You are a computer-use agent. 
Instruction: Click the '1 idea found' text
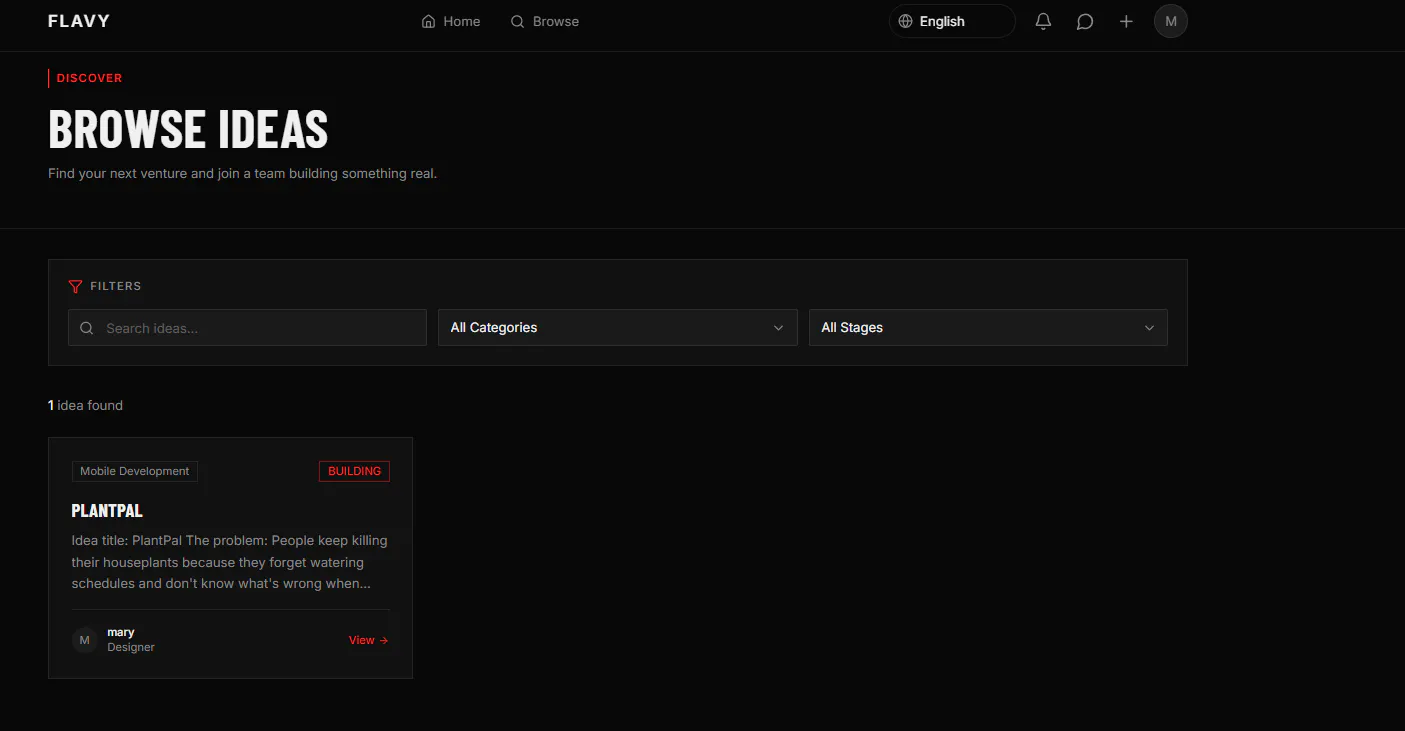pyautogui.click(x=85, y=405)
